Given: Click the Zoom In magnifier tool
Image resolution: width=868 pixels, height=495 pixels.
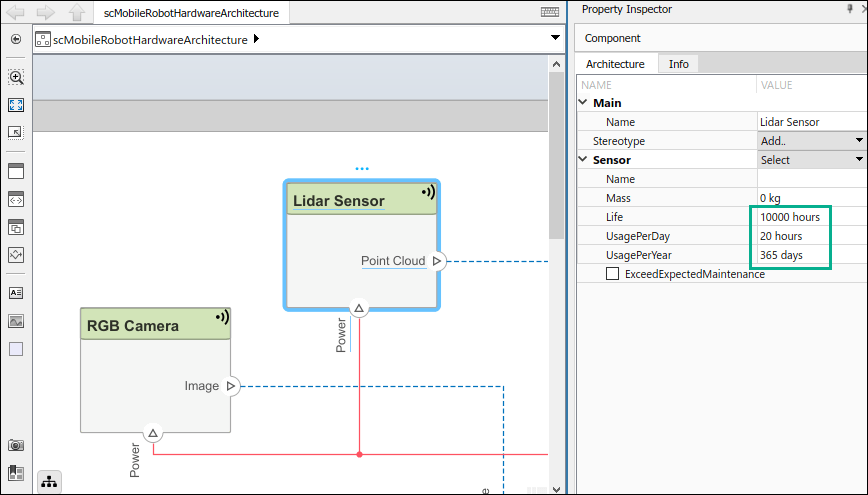Looking at the screenshot, I should click(16, 77).
